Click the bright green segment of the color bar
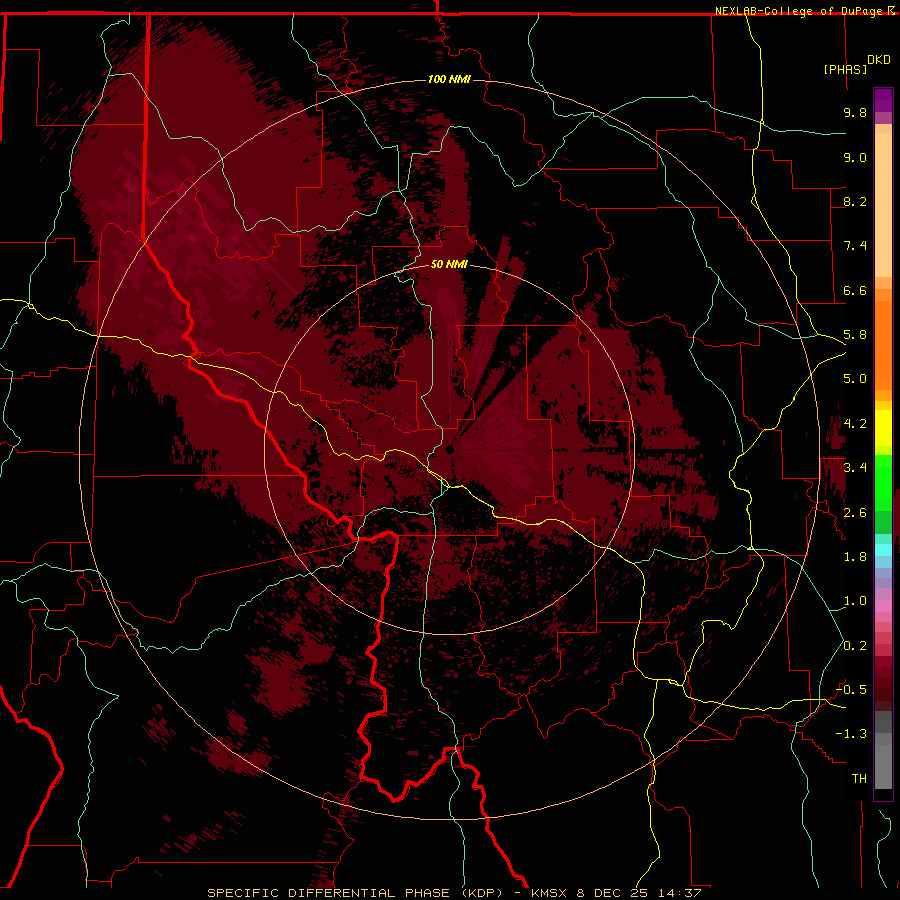This screenshot has height=900, width=900. 883,481
